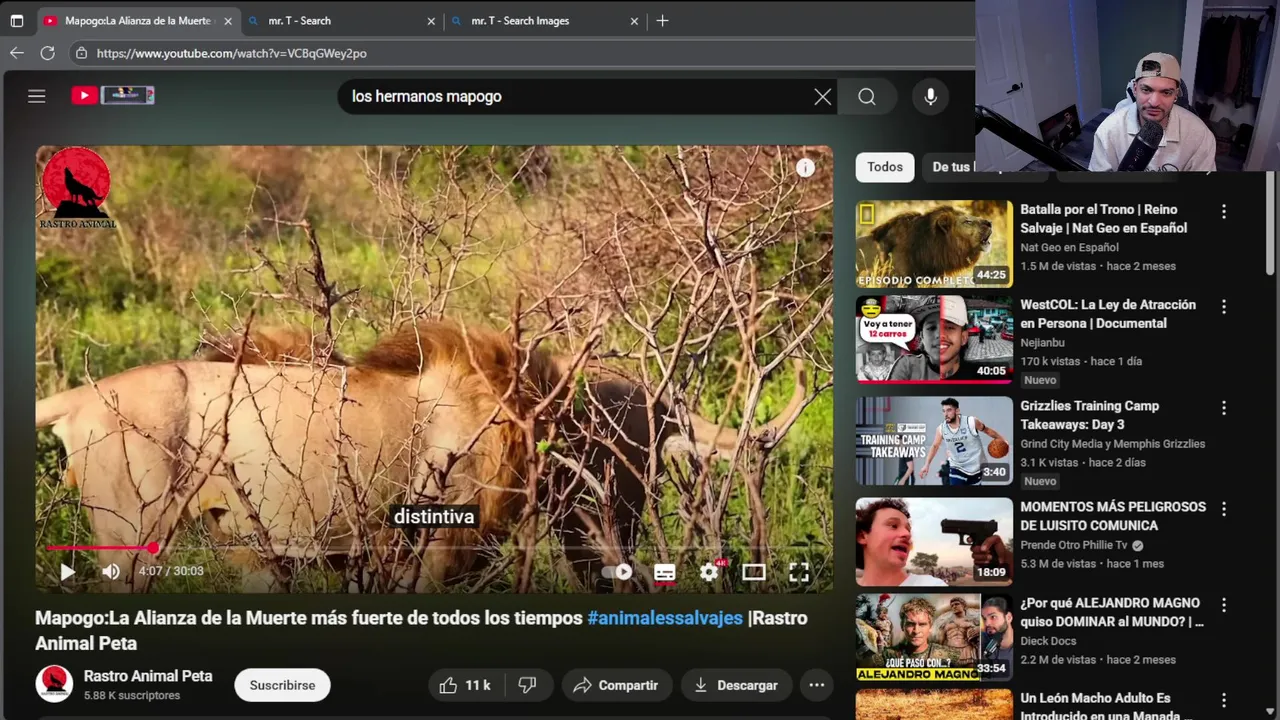Viewport: 1280px width, 720px height.
Task: Open options for WestCOL video
Action: coord(1224,307)
